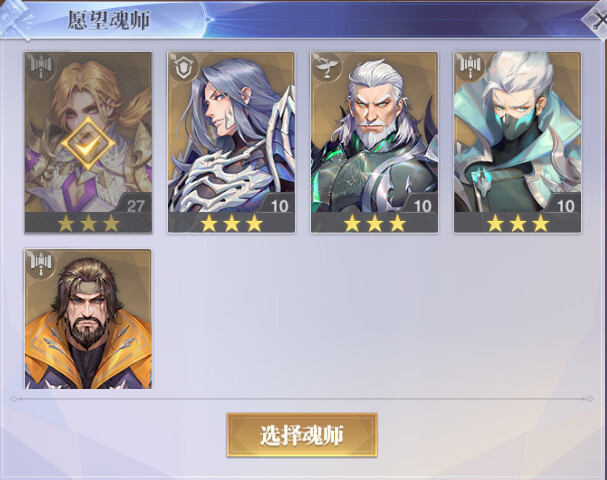Click level 10 badge on purple-haired hero
The image size is (607, 480).
coord(279,206)
